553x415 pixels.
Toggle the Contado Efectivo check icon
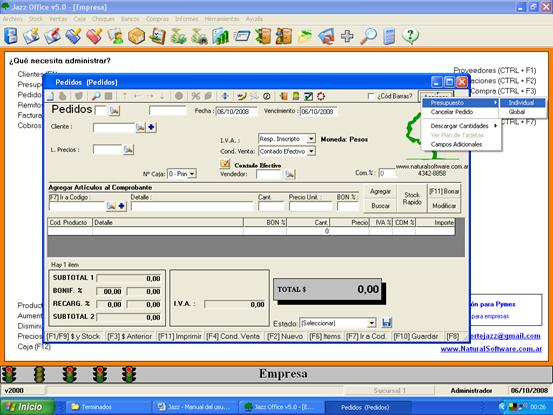pos(225,164)
